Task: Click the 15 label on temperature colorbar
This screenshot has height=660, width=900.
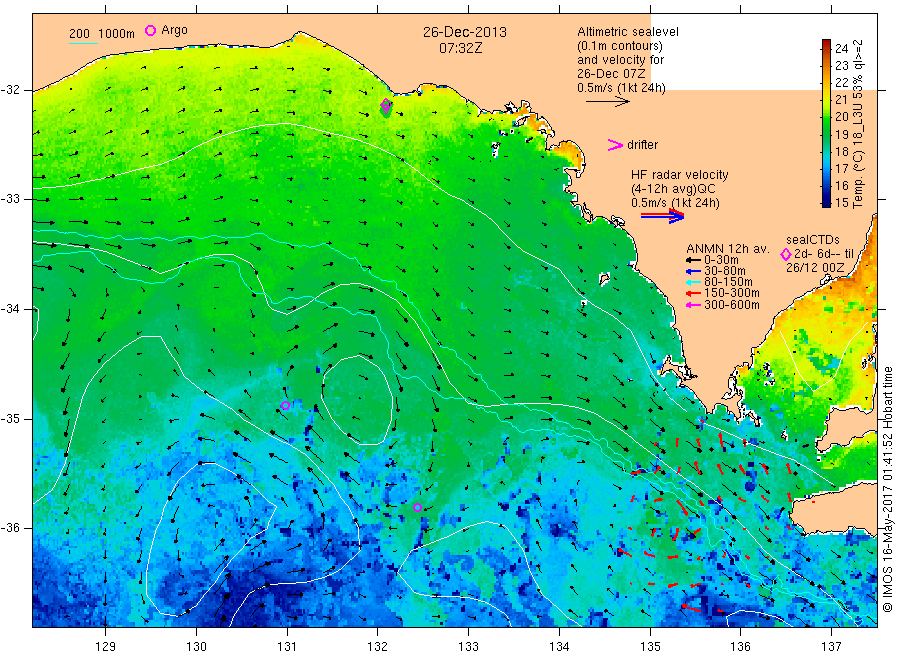Action: [841, 203]
